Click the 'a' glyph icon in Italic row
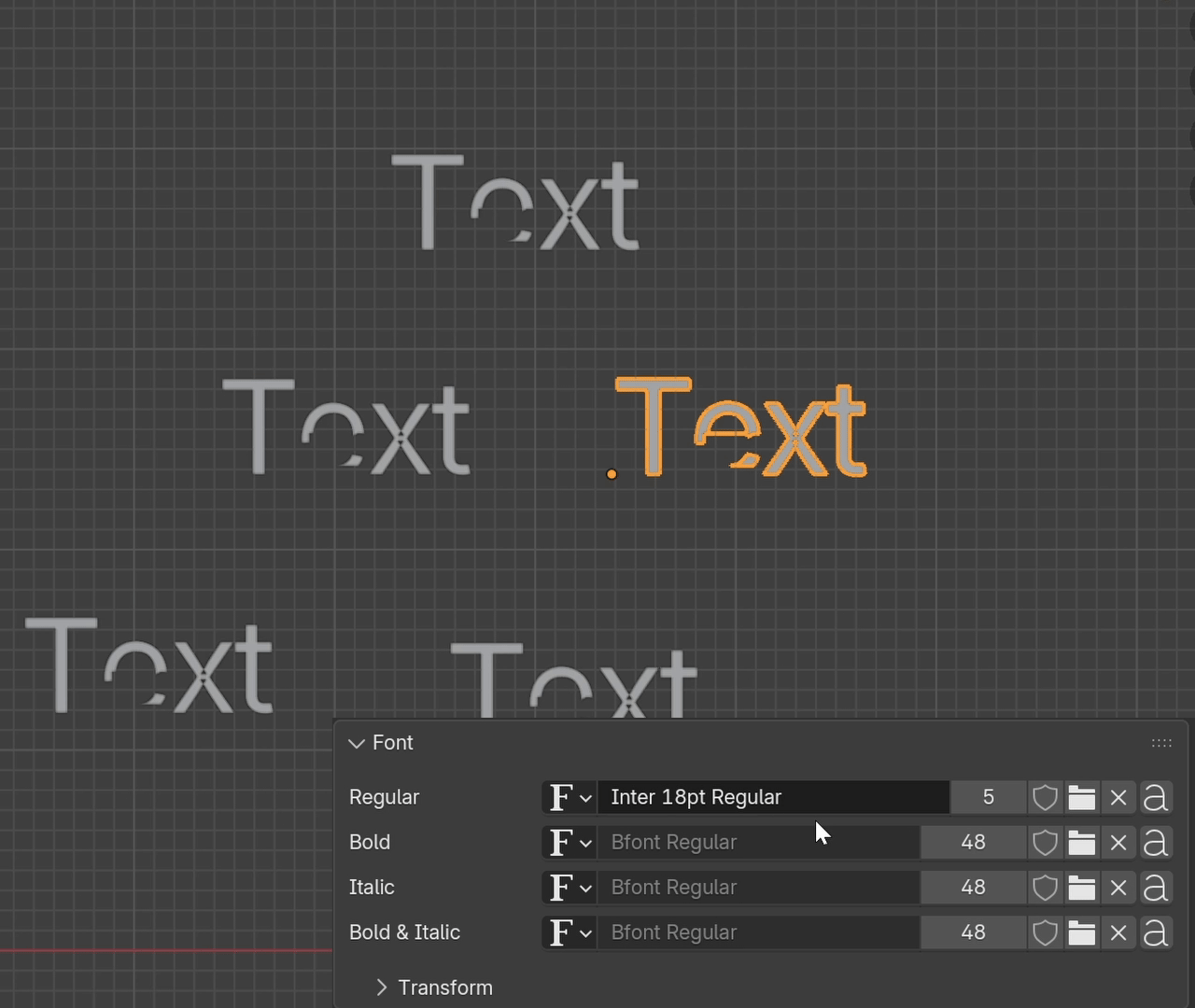Screen dimensions: 1195x1008 point(1156,887)
